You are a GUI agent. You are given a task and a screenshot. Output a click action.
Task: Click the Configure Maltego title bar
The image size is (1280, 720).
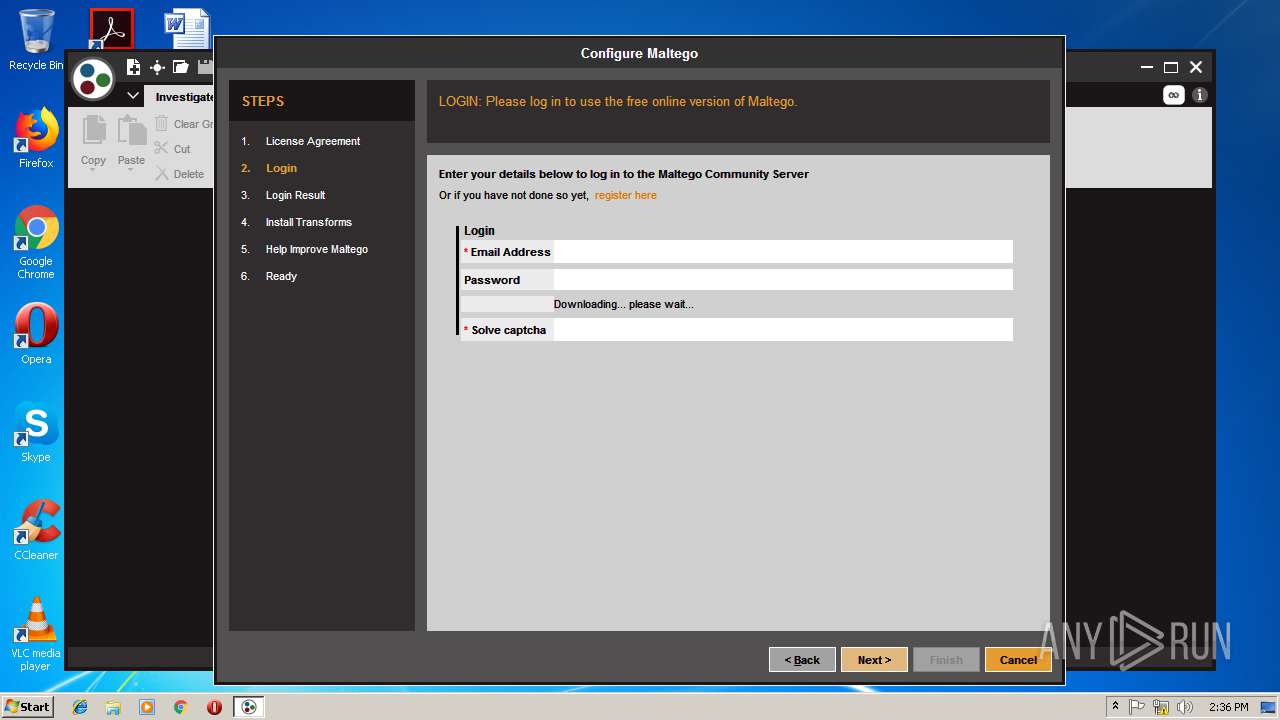639,53
